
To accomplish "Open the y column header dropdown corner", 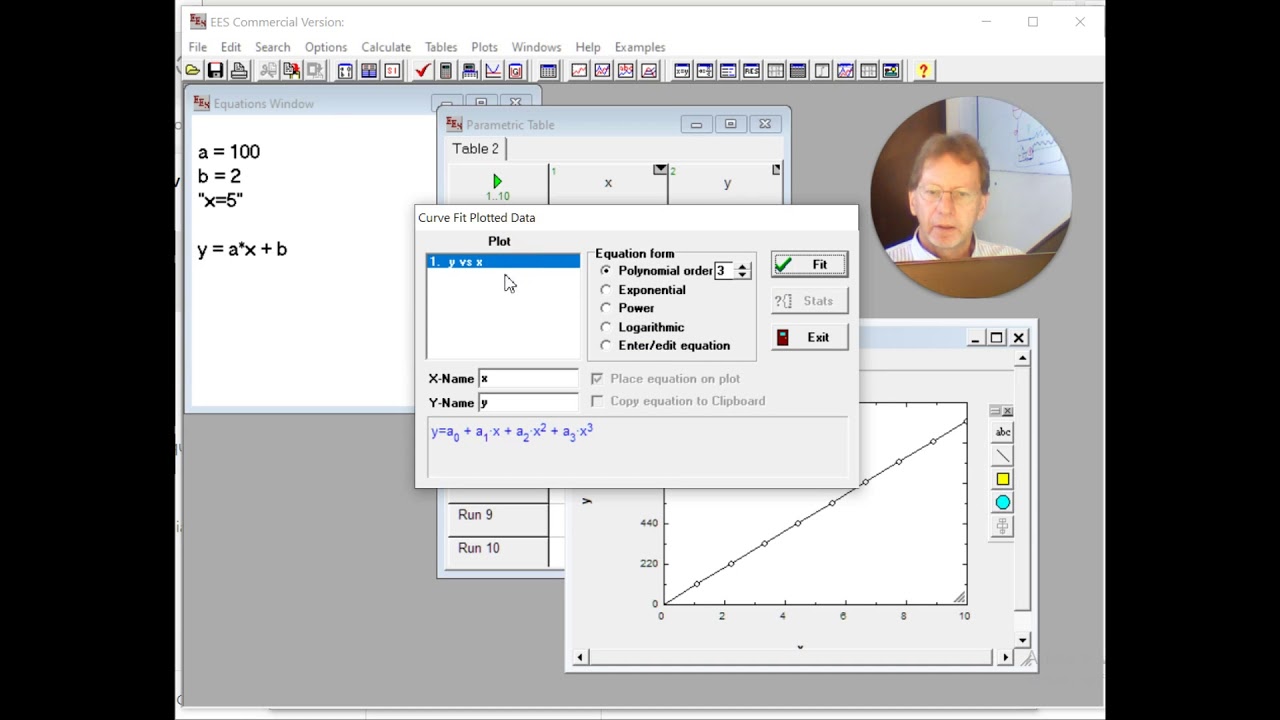I will coord(776,170).
